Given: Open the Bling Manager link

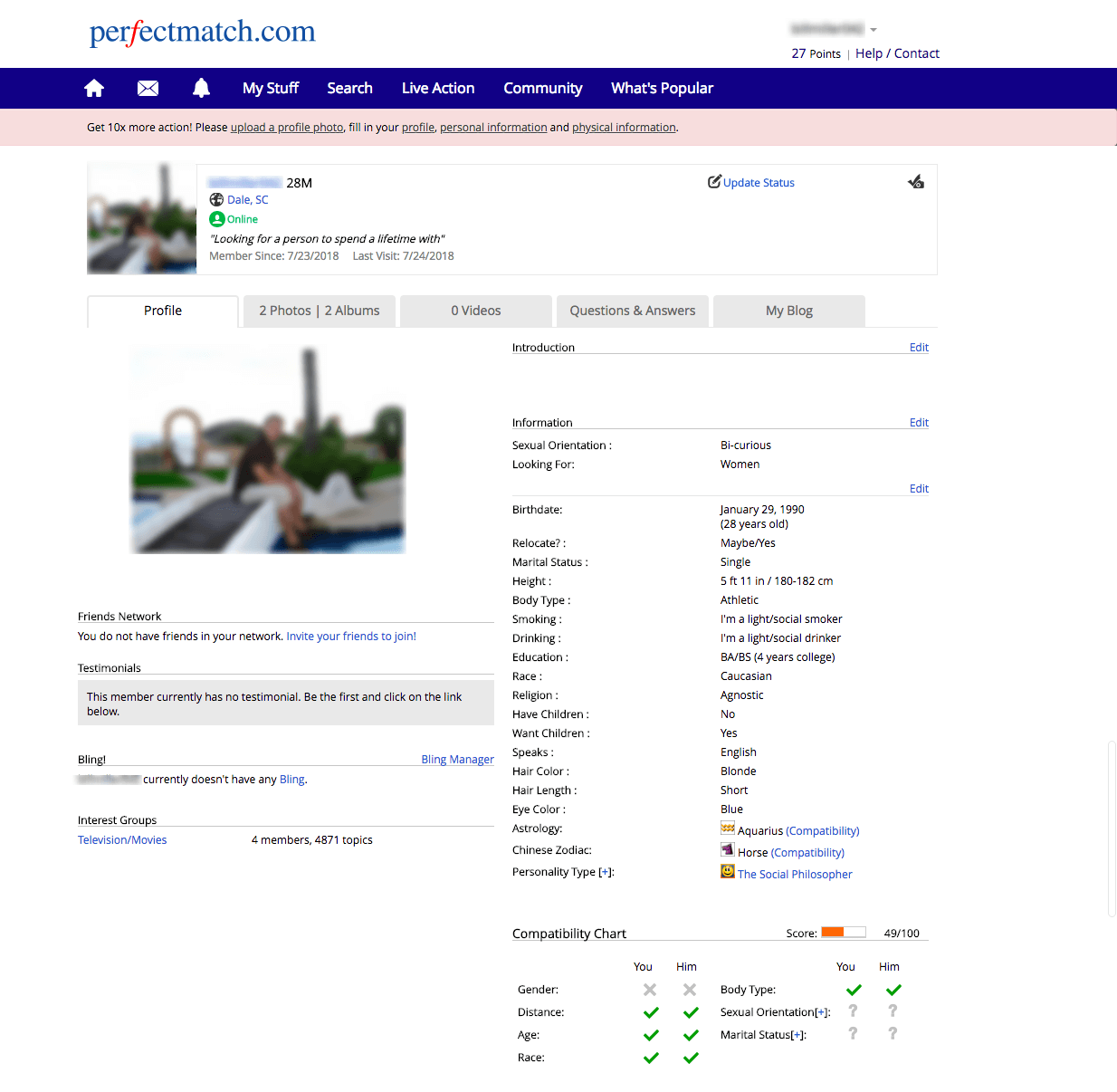Looking at the screenshot, I should (457, 760).
